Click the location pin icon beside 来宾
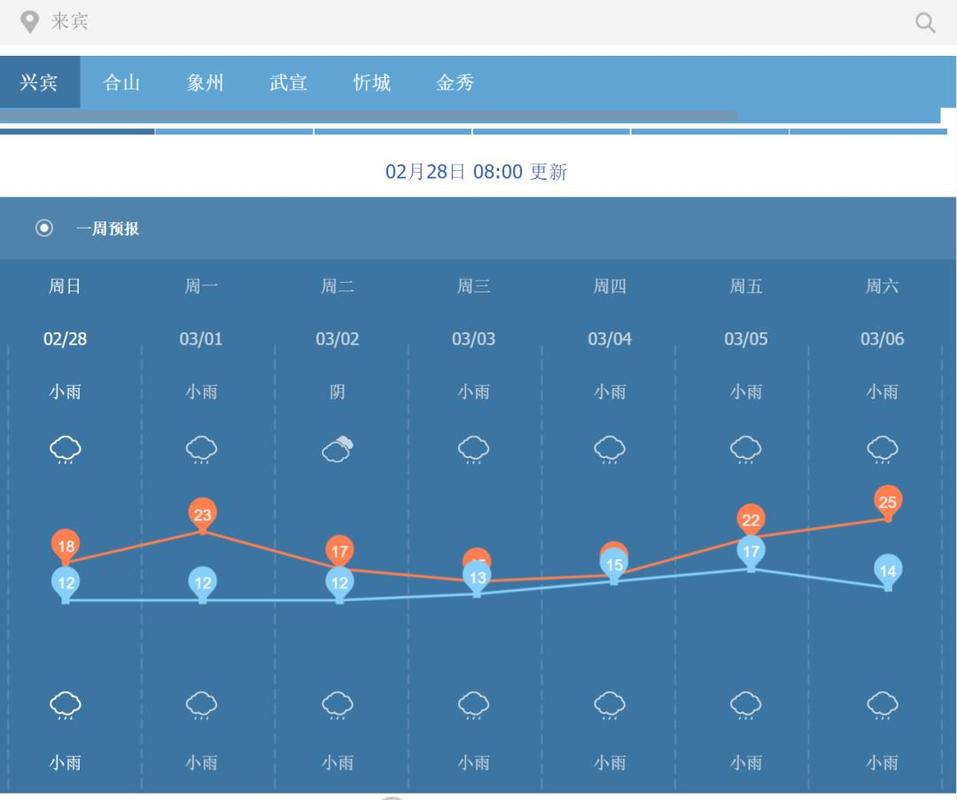Image resolution: width=957 pixels, height=800 pixels. (29, 22)
